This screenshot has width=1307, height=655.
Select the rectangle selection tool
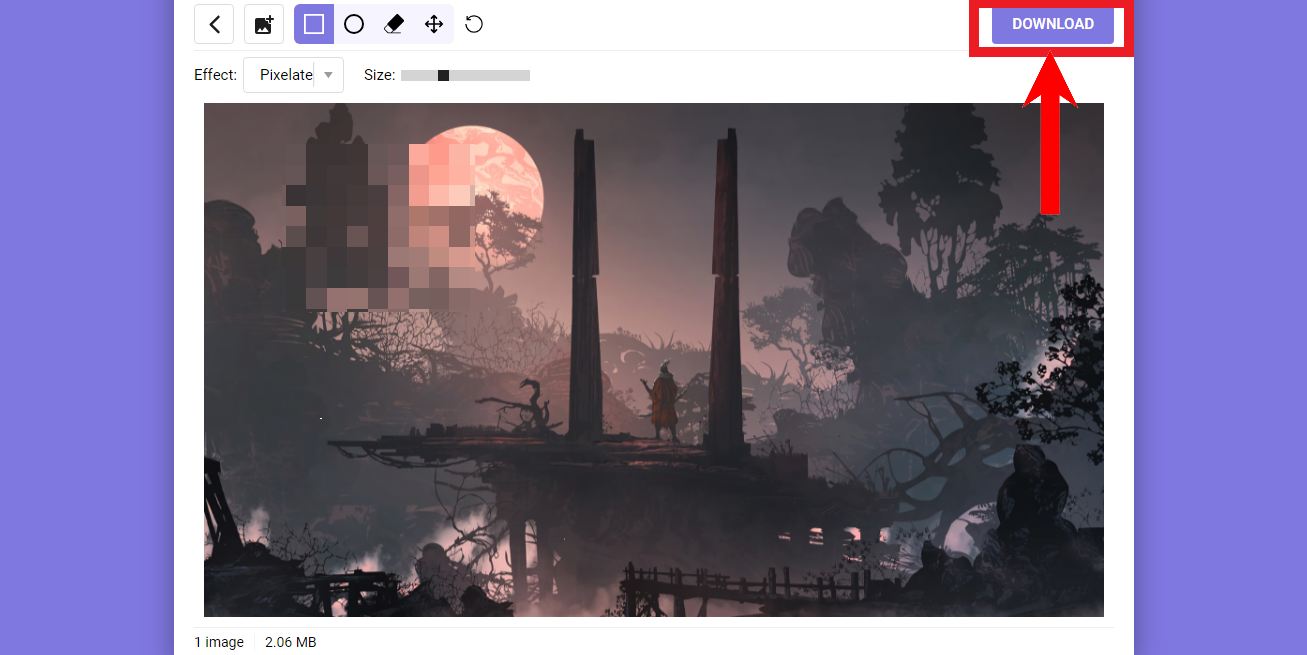[314, 24]
